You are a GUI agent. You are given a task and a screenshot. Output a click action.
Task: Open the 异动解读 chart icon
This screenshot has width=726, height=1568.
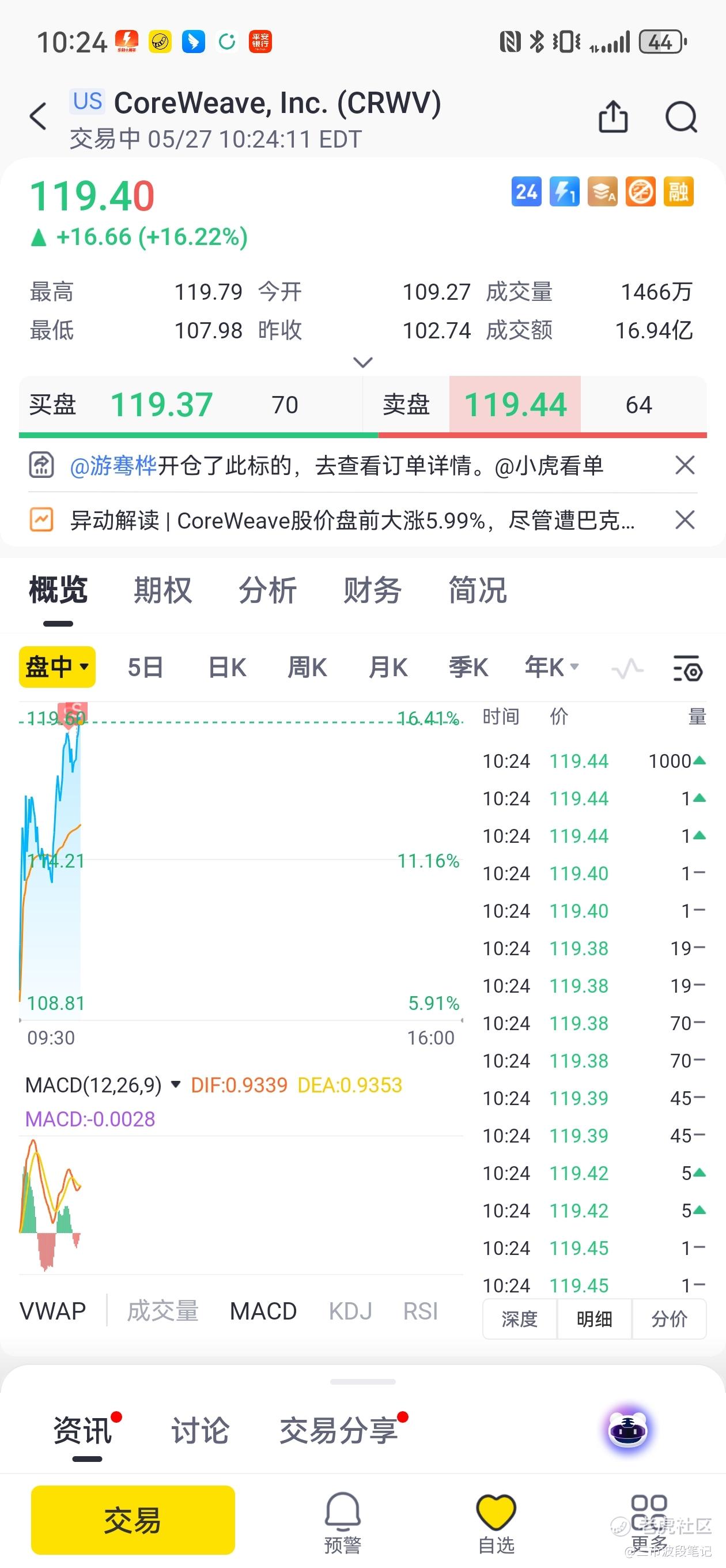[41, 520]
